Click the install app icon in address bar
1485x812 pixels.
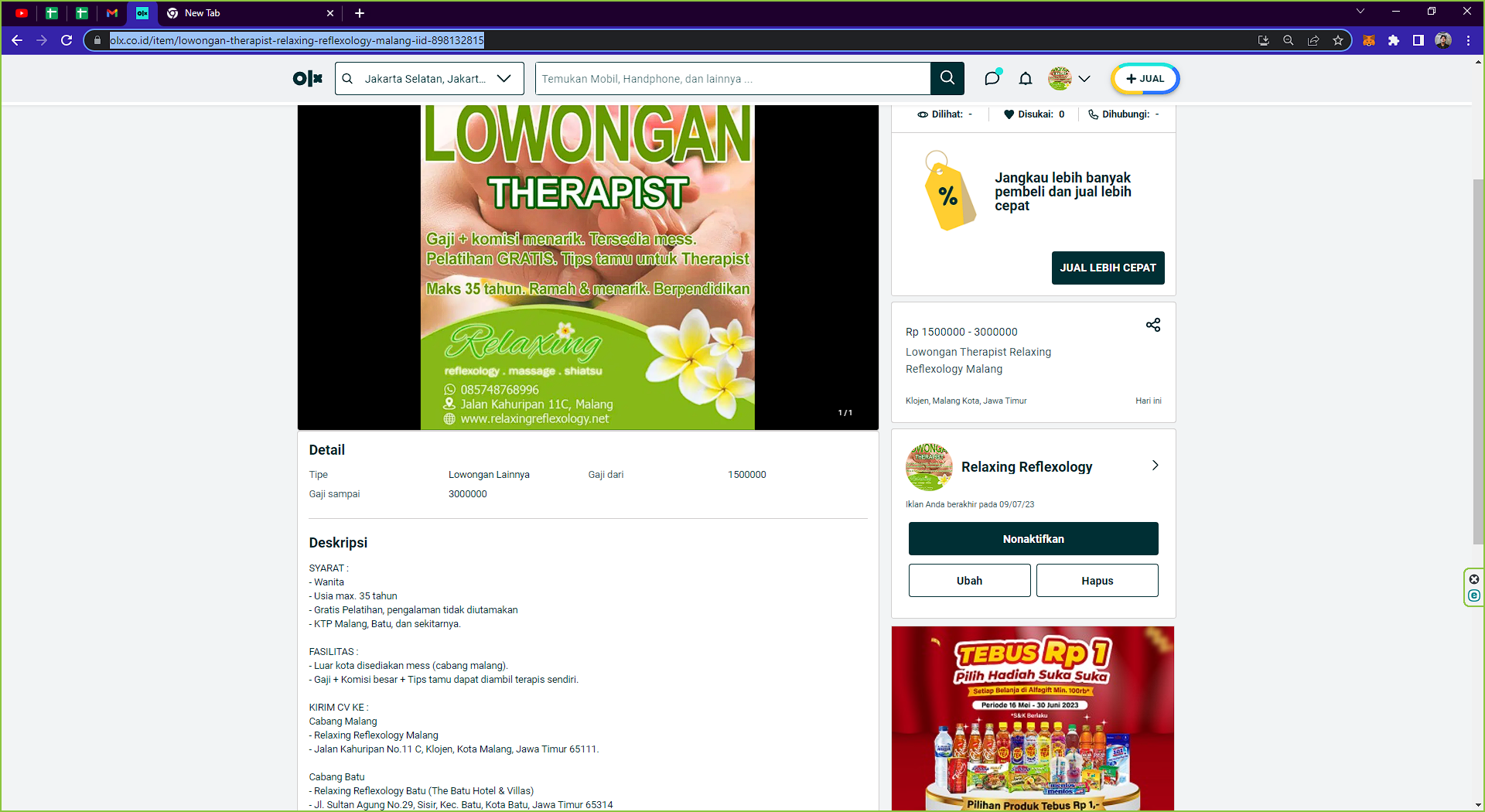[1264, 40]
